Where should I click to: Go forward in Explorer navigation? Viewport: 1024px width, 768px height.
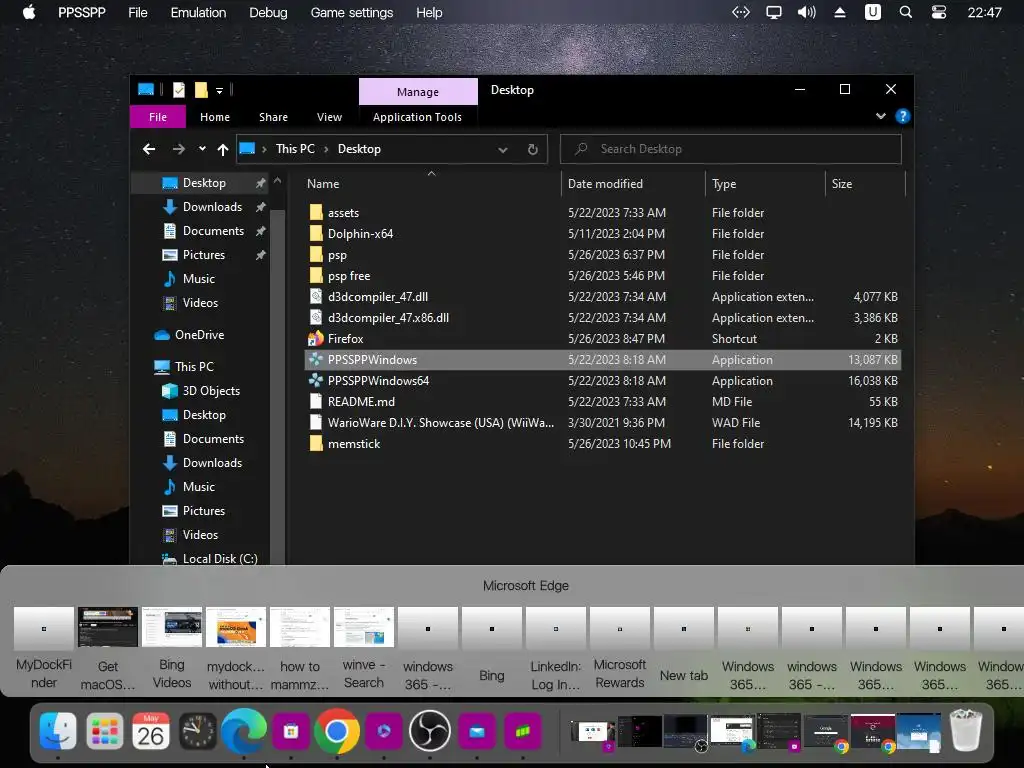178,149
